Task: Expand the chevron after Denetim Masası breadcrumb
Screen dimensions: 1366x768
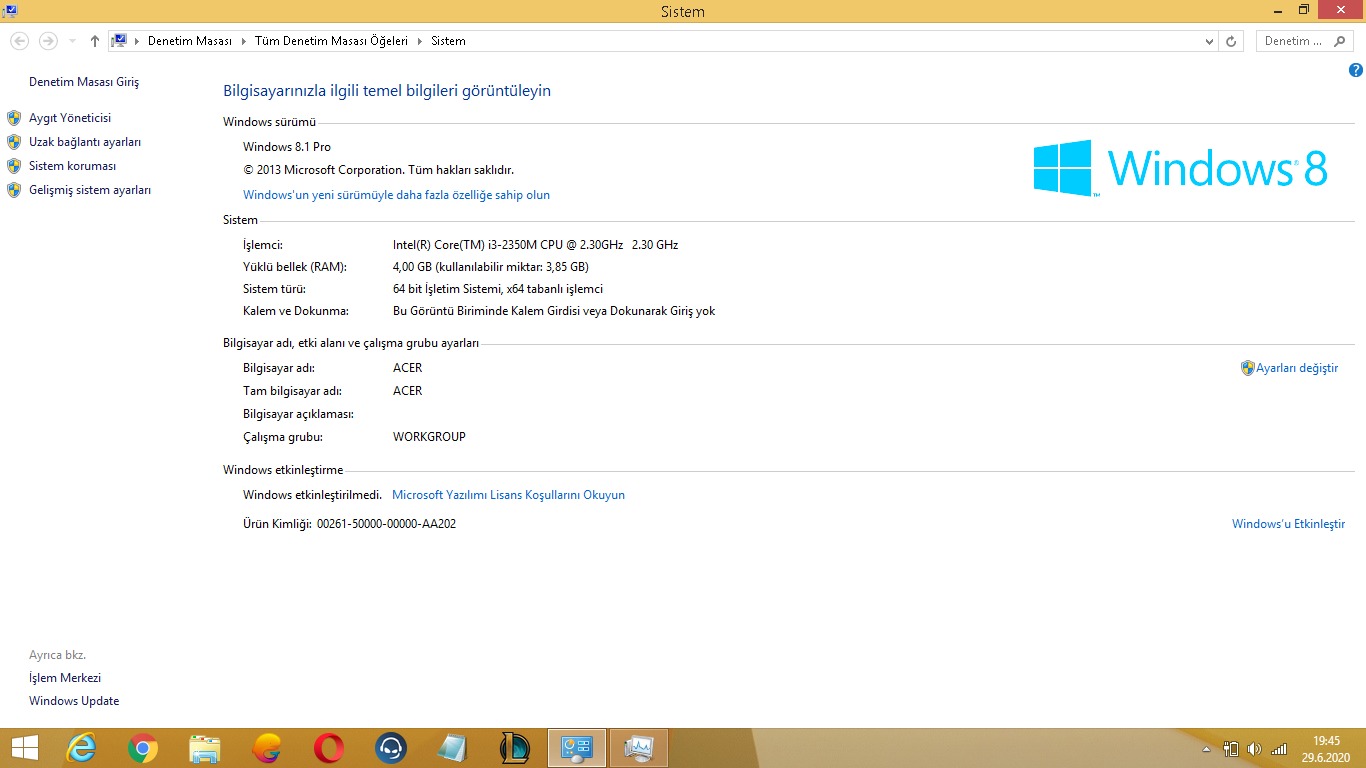Action: [243, 41]
